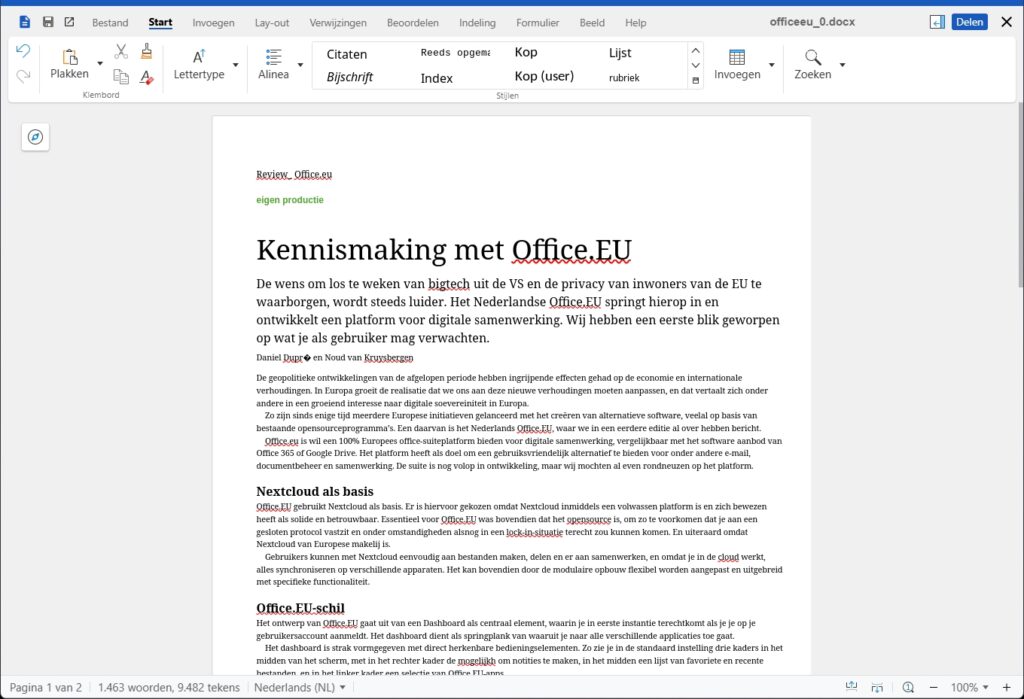The image size is (1024, 699).
Task: Apply the Reeds opgemaakt style
Action: [x=455, y=53]
